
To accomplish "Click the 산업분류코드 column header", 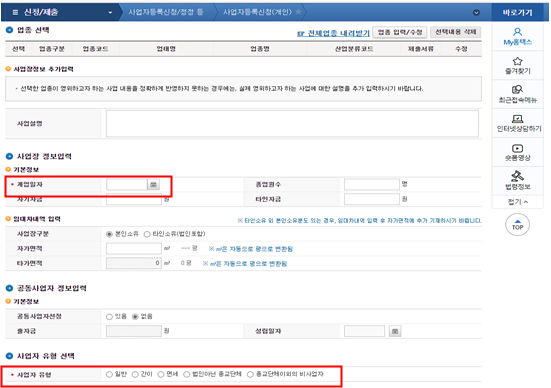I will (x=354, y=49).
